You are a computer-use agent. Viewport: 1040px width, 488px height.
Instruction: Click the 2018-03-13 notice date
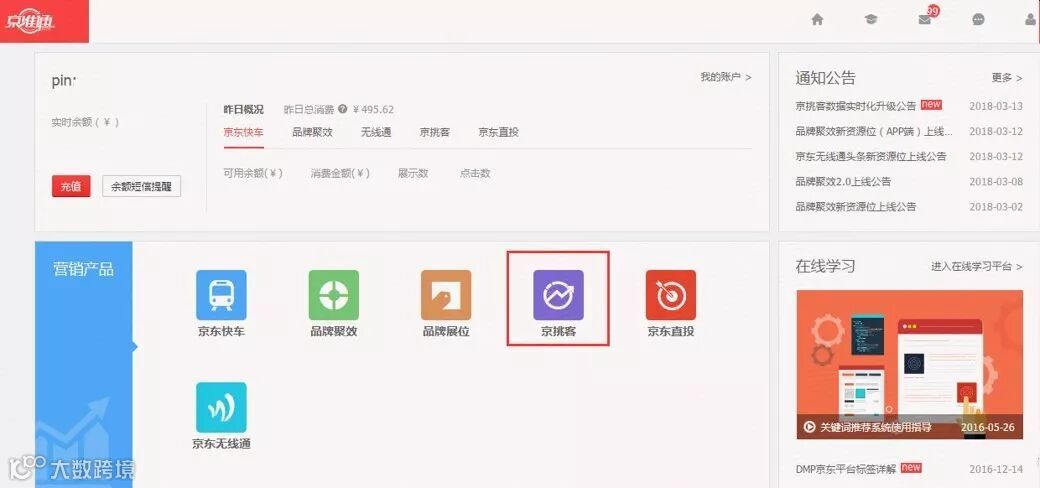click(x=996, y=106)
